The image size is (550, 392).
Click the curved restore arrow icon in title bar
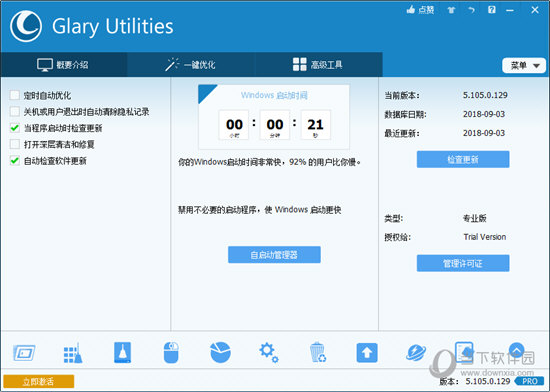tap(471, 10)
